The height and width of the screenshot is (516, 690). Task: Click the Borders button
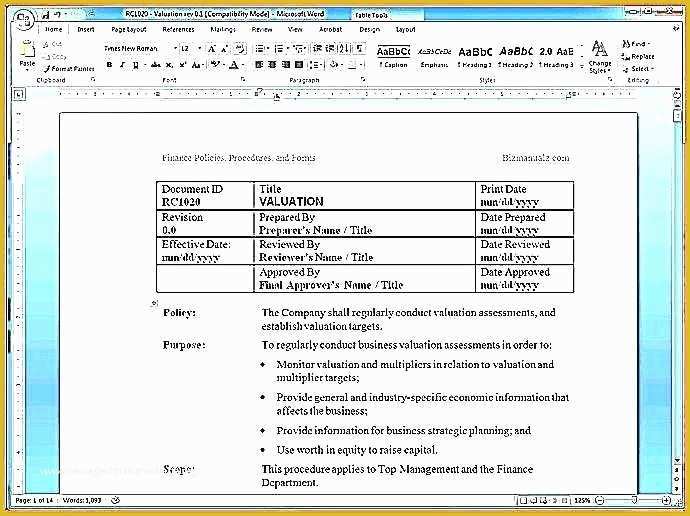[352, 65]
